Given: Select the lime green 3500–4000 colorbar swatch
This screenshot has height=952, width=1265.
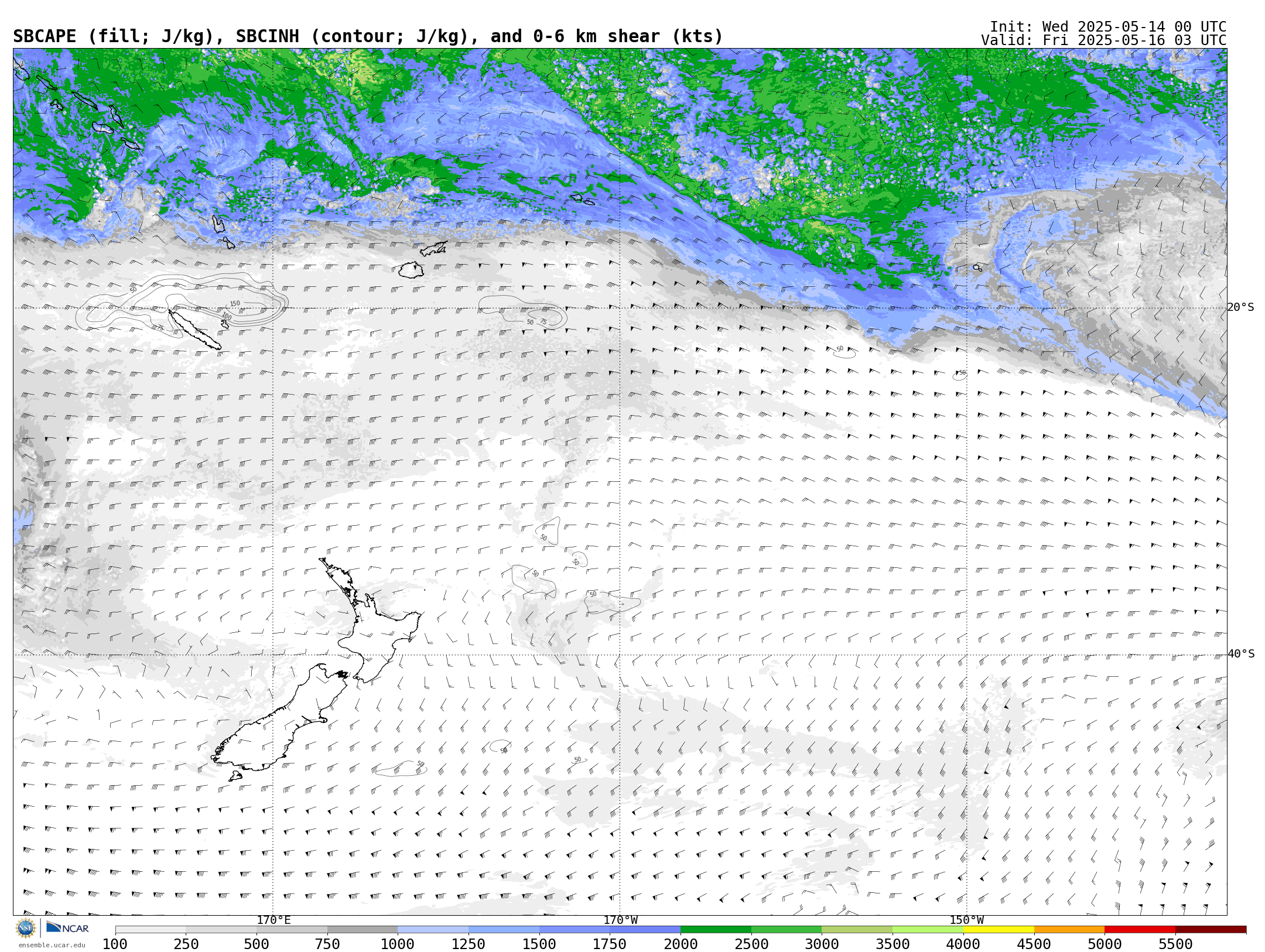Looking at the screenshot, I should [x=928, y=929].
